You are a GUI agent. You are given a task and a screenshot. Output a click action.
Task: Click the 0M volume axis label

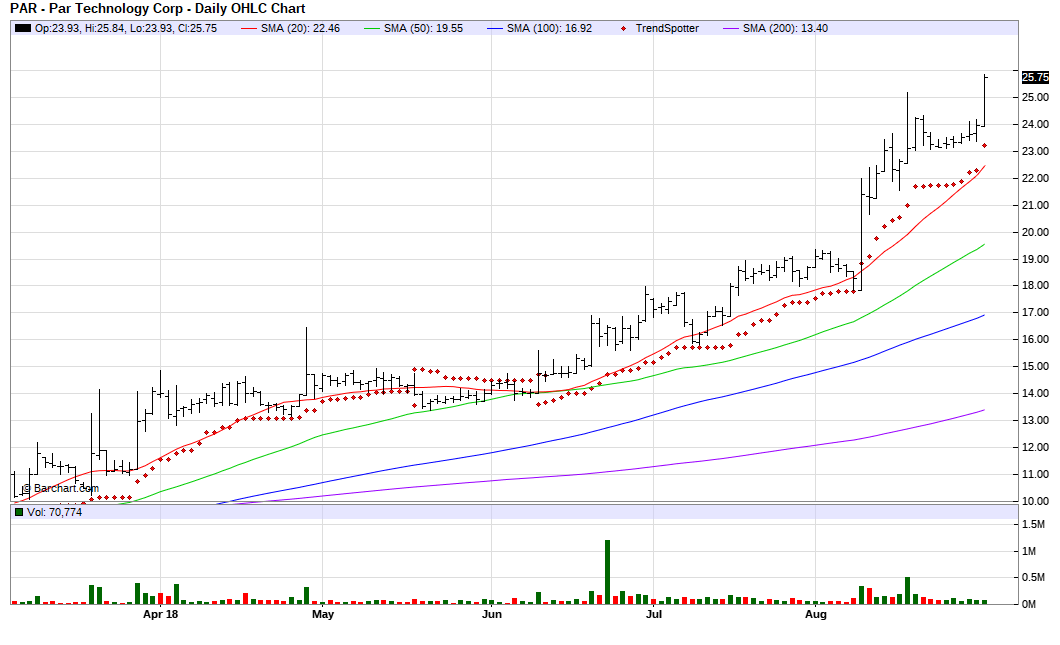[x=1029, y=604]
